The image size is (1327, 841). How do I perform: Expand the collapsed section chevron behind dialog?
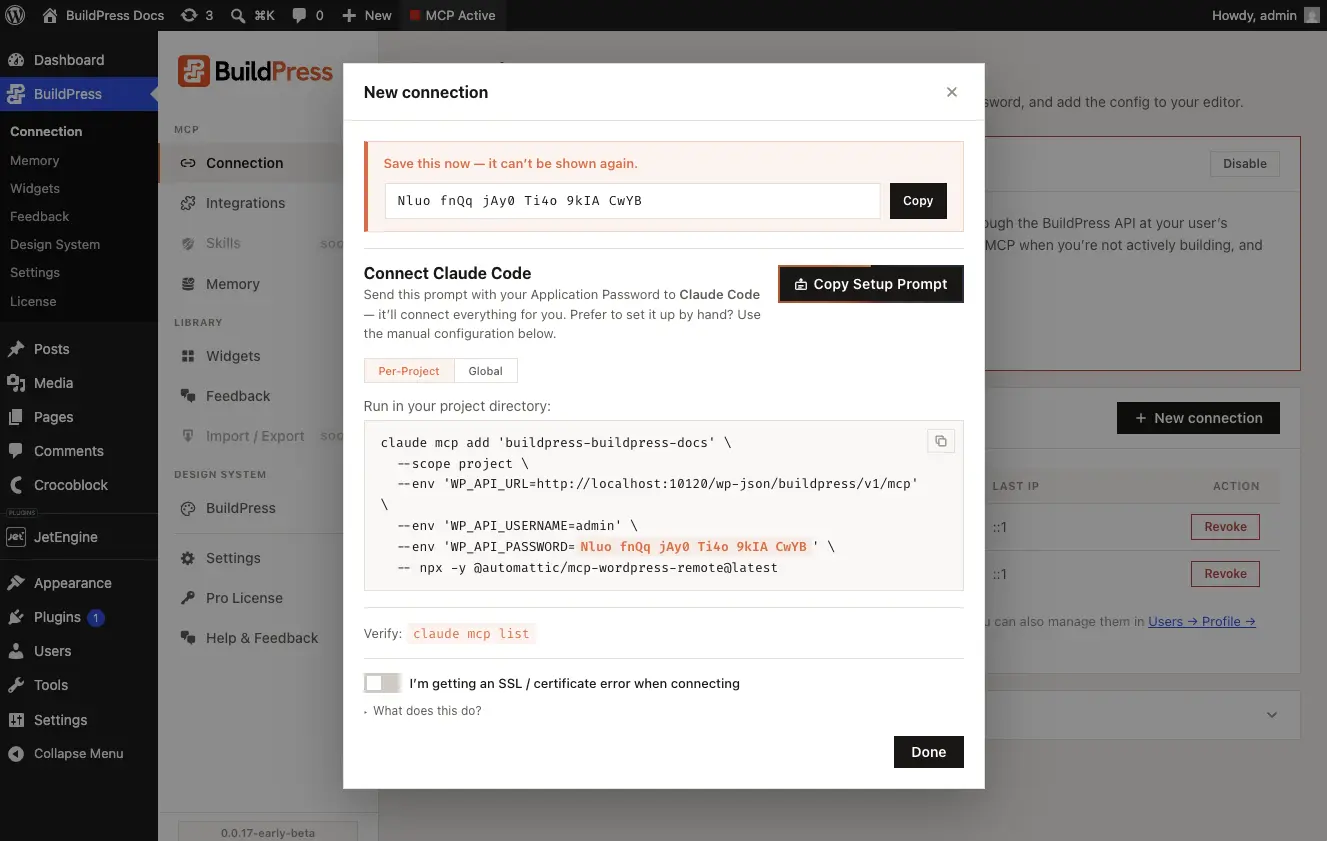click(1272, 715)
